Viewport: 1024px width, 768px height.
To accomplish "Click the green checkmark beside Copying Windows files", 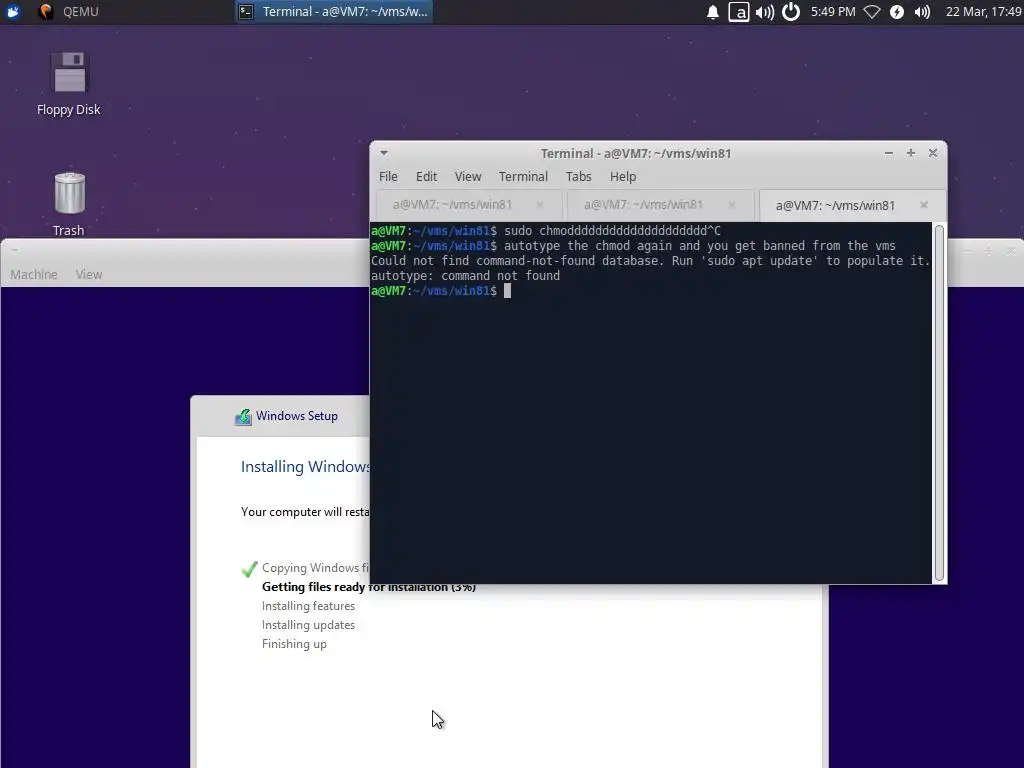I will coord(249,569).
